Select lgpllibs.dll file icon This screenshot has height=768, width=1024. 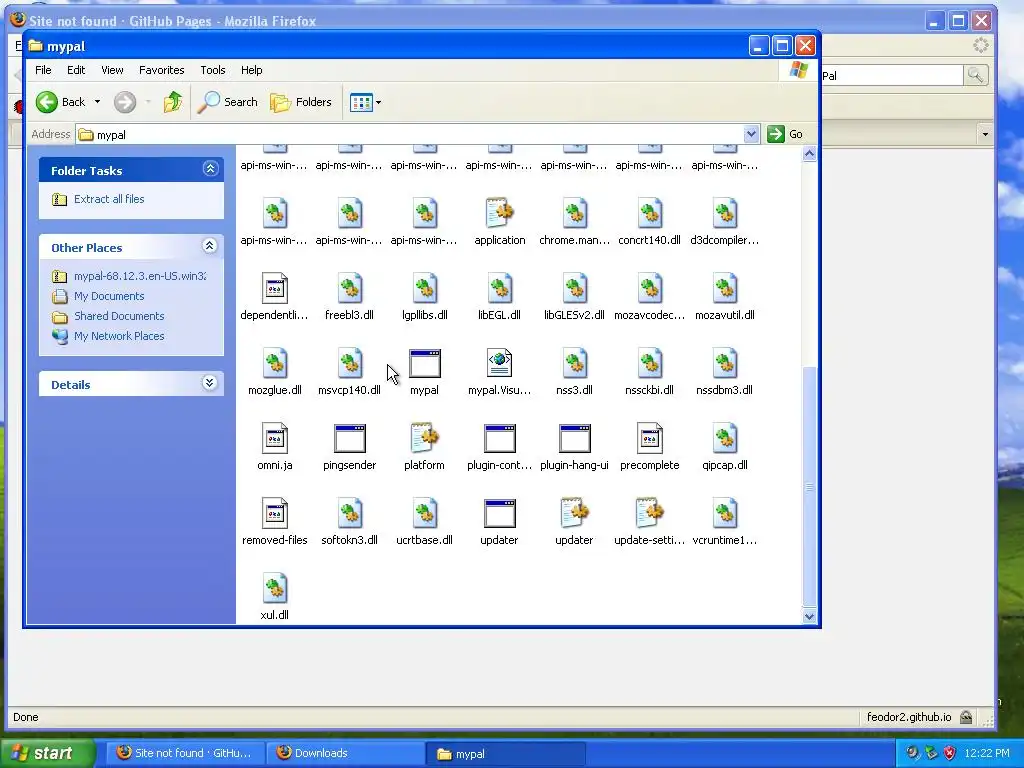coord(424,289)
